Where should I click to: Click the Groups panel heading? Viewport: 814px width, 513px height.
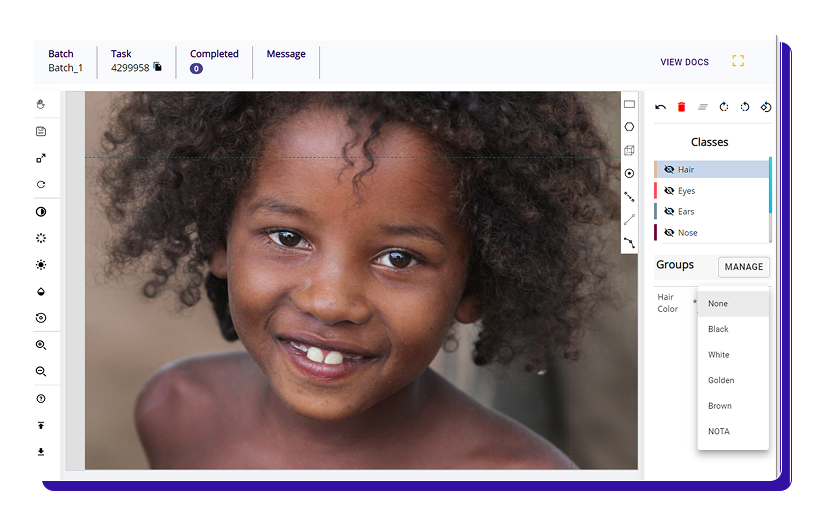click(x=675, y=265)
